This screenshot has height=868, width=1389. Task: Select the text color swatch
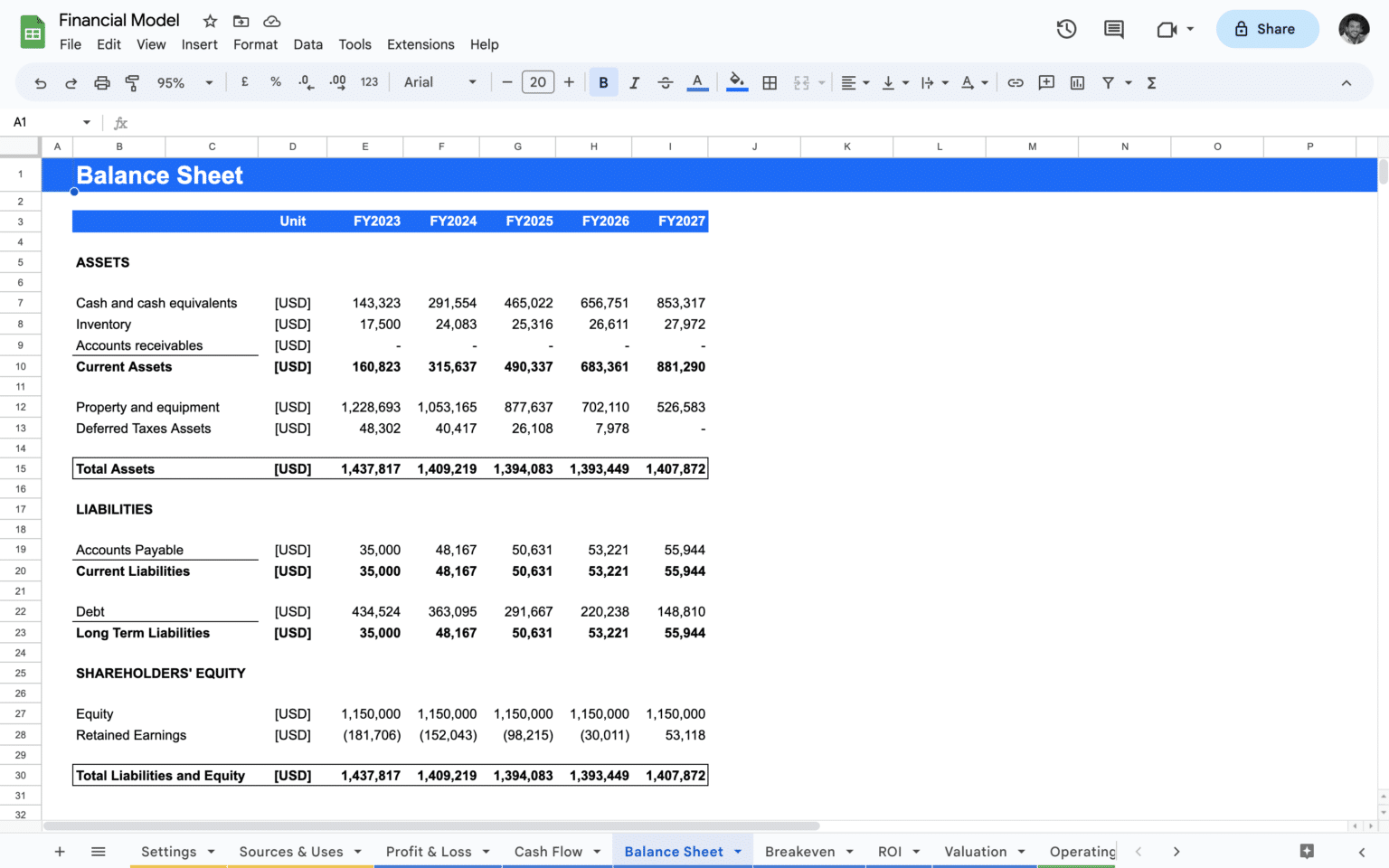(697, 82)
